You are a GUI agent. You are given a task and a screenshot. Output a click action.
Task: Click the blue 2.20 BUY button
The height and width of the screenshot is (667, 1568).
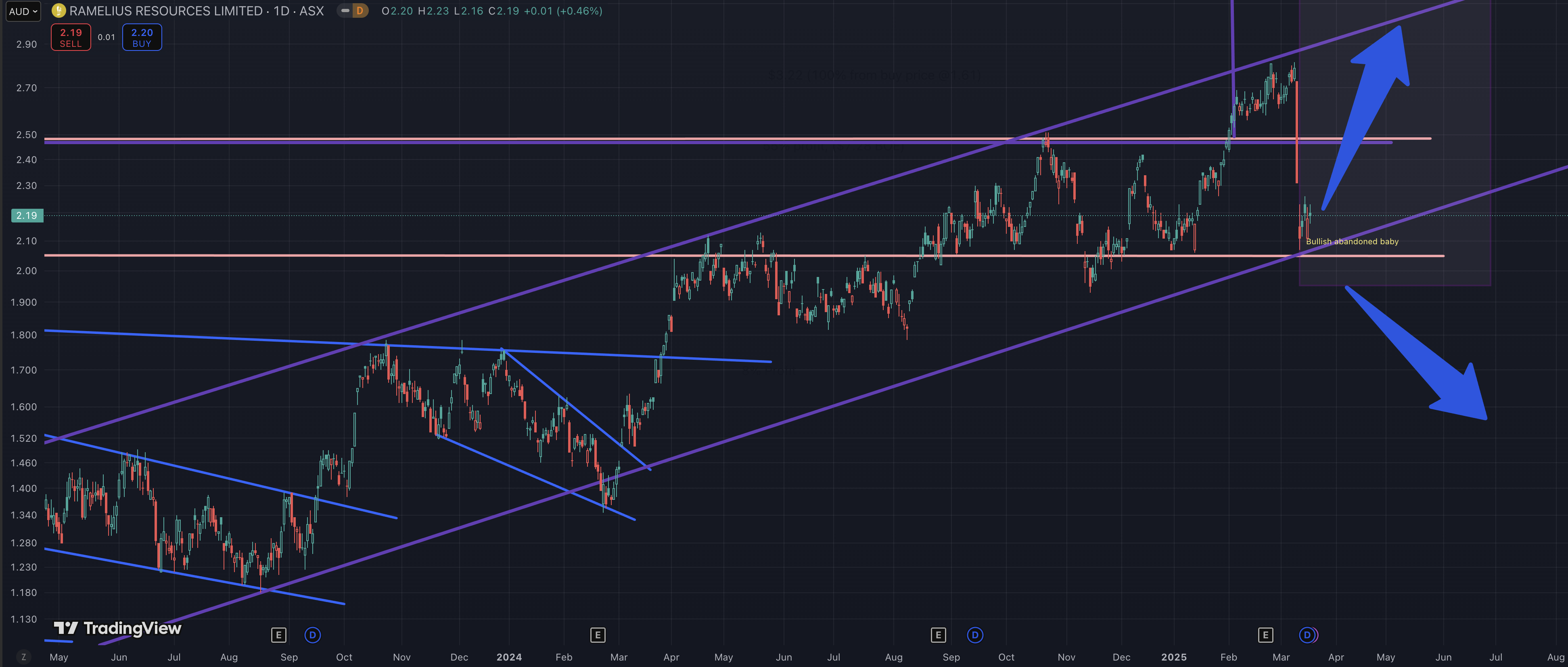pos(142,37)
